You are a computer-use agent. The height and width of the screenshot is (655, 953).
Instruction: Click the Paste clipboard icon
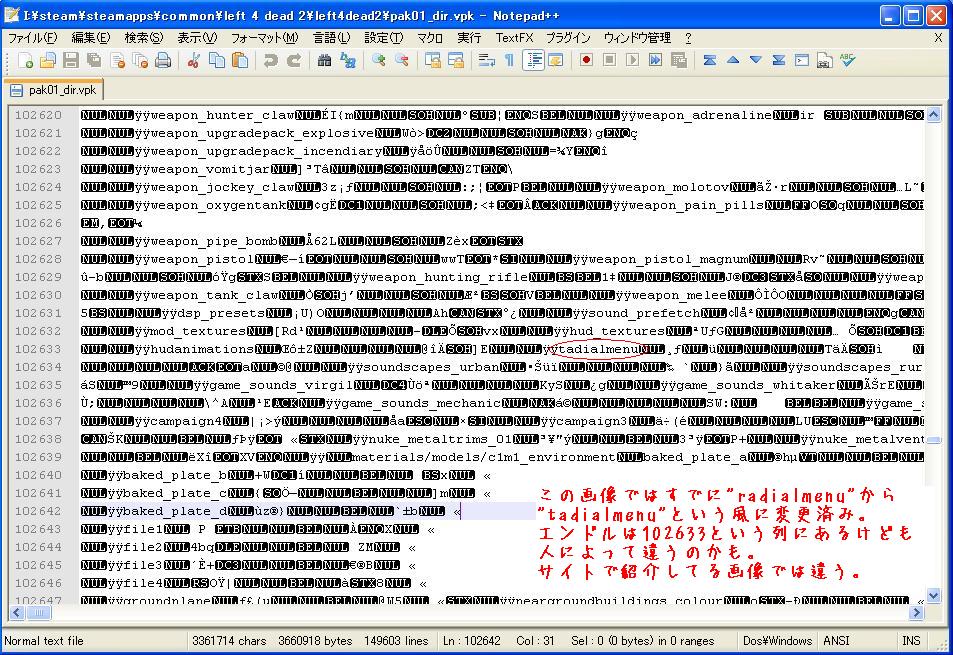pos(240,60)
